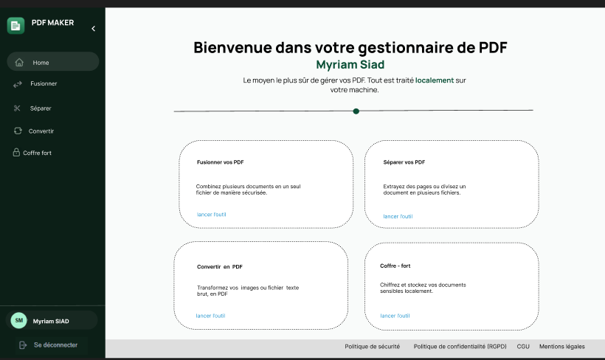Open Coffre fort from the sidebar
Viewport: 605px width, 360px height.
[37, 153]
